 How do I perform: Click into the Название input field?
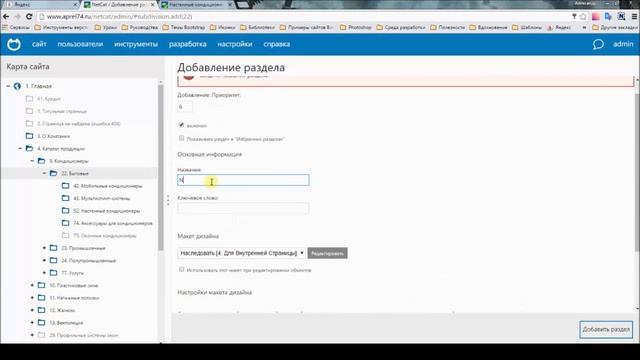coord(243,180)
